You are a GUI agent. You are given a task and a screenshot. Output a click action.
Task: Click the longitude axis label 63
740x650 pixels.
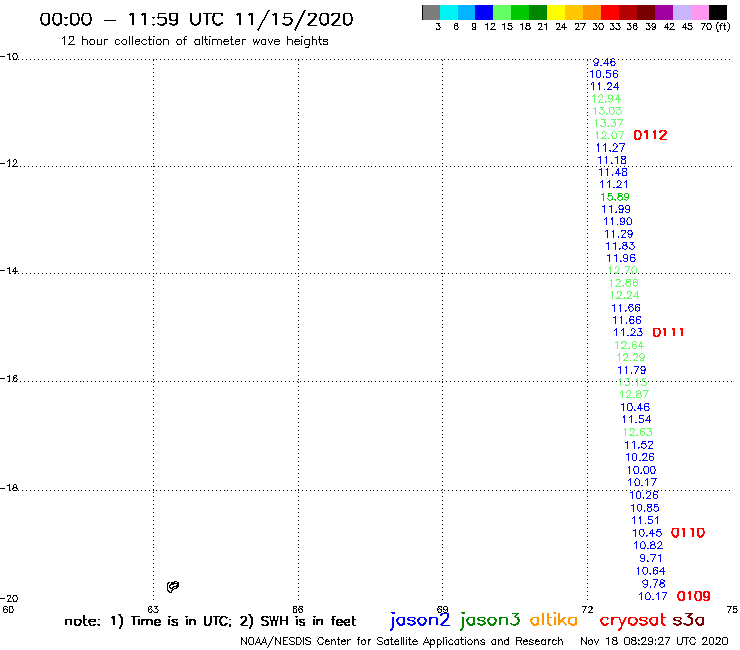pyautogui.click(x=153, y=609)
